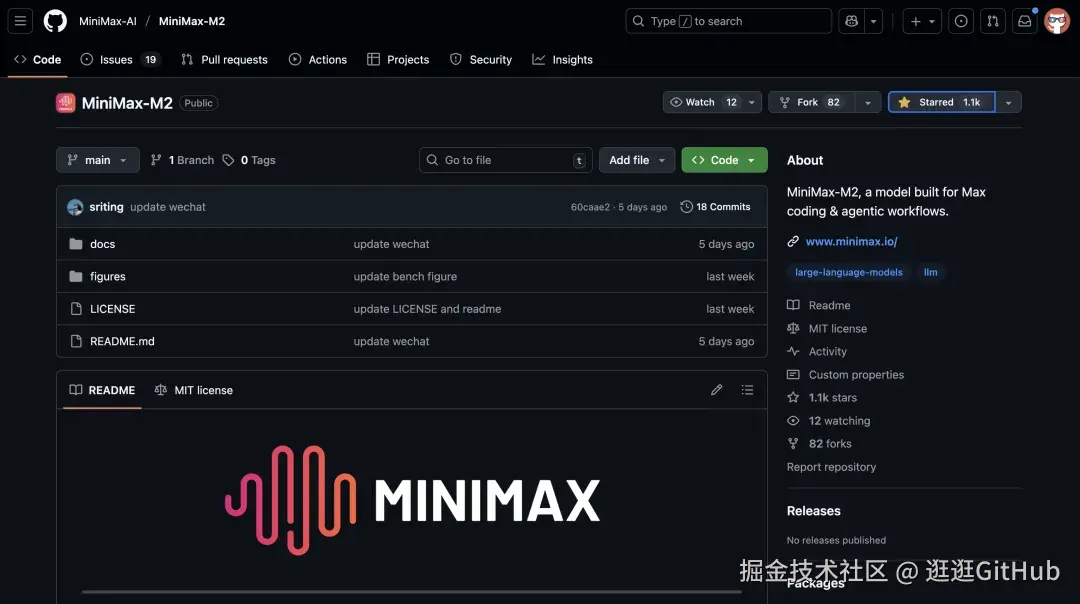
Task: Open the hamburger navigation menu
Action: tap(20, 21)
